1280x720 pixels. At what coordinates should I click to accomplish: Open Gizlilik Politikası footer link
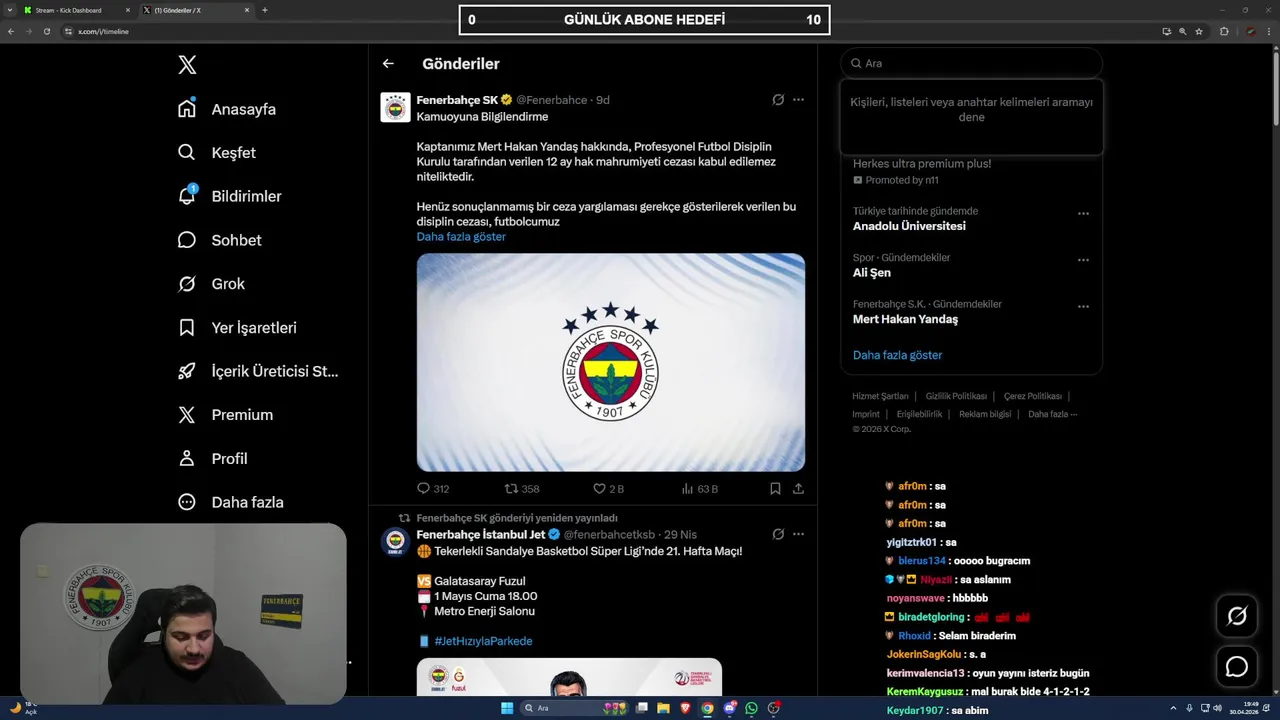click(956, 396)
